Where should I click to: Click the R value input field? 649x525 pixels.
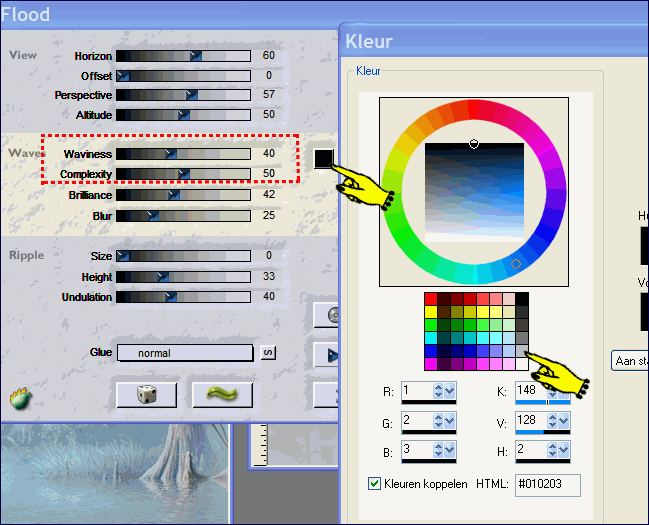417,390
